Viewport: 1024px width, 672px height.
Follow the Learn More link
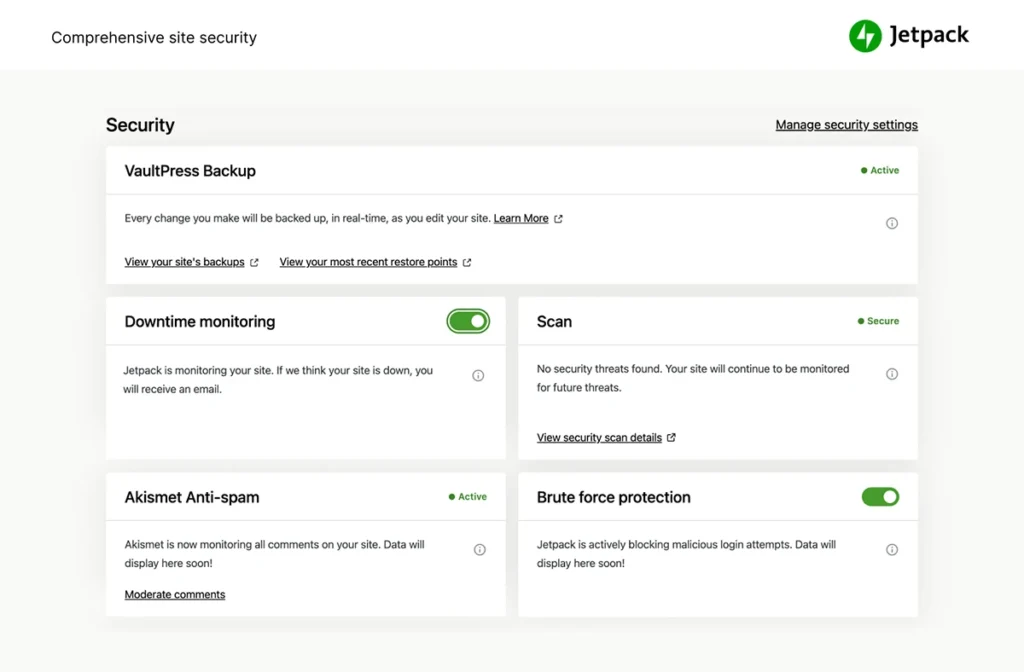coord(520,219)
